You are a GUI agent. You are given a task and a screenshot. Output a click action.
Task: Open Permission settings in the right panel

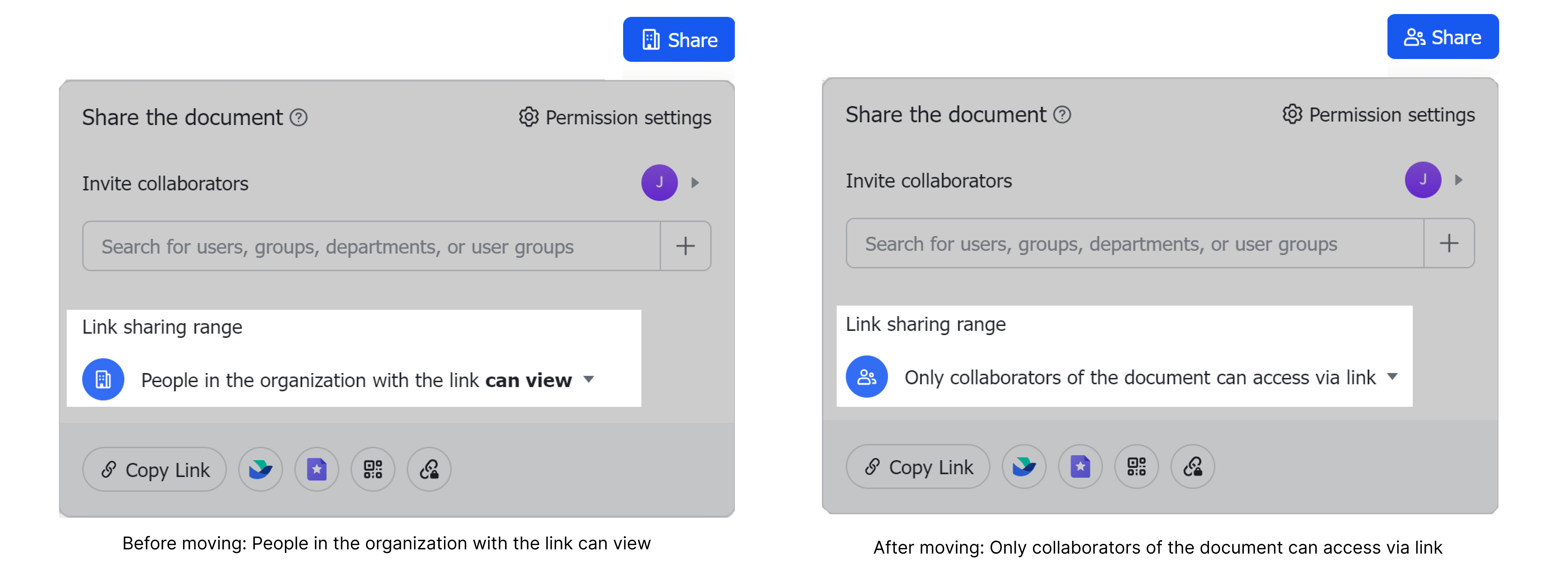[x=1378, y=115]
